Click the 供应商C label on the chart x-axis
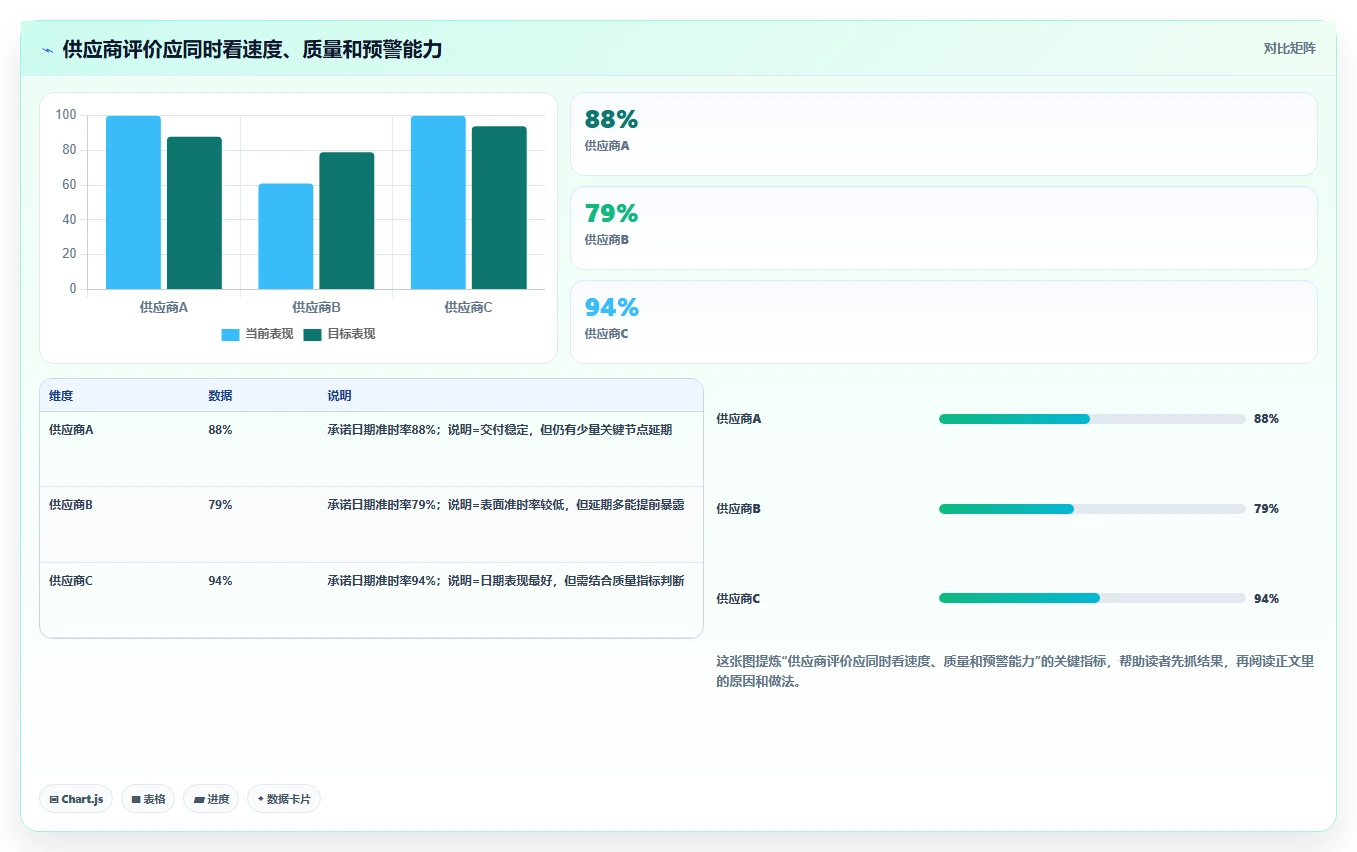The image size is (1357, 852). (469, 307)
